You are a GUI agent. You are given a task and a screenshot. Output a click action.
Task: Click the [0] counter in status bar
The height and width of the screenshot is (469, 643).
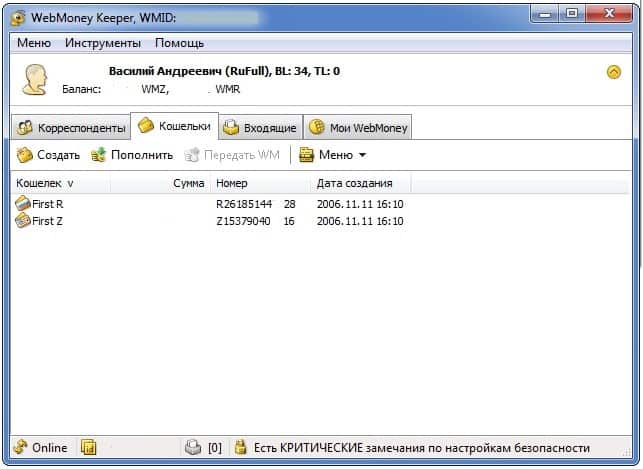click(x=215, y=448)
